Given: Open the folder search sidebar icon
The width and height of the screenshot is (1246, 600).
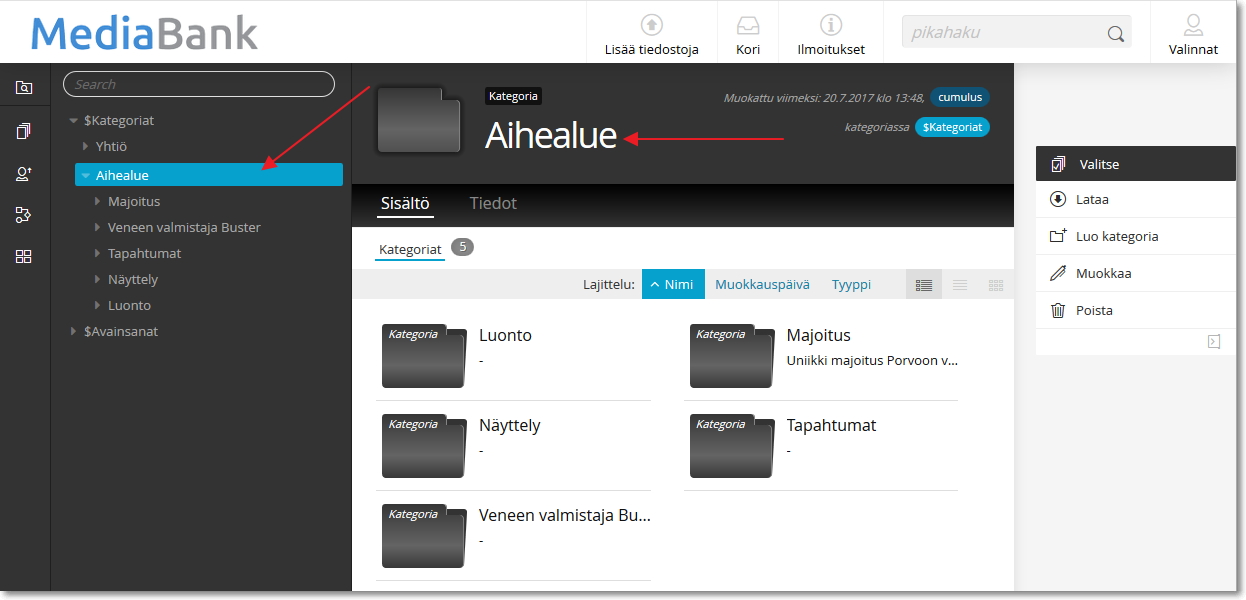Looking at the screenshot, I should [x=24, y=87].
